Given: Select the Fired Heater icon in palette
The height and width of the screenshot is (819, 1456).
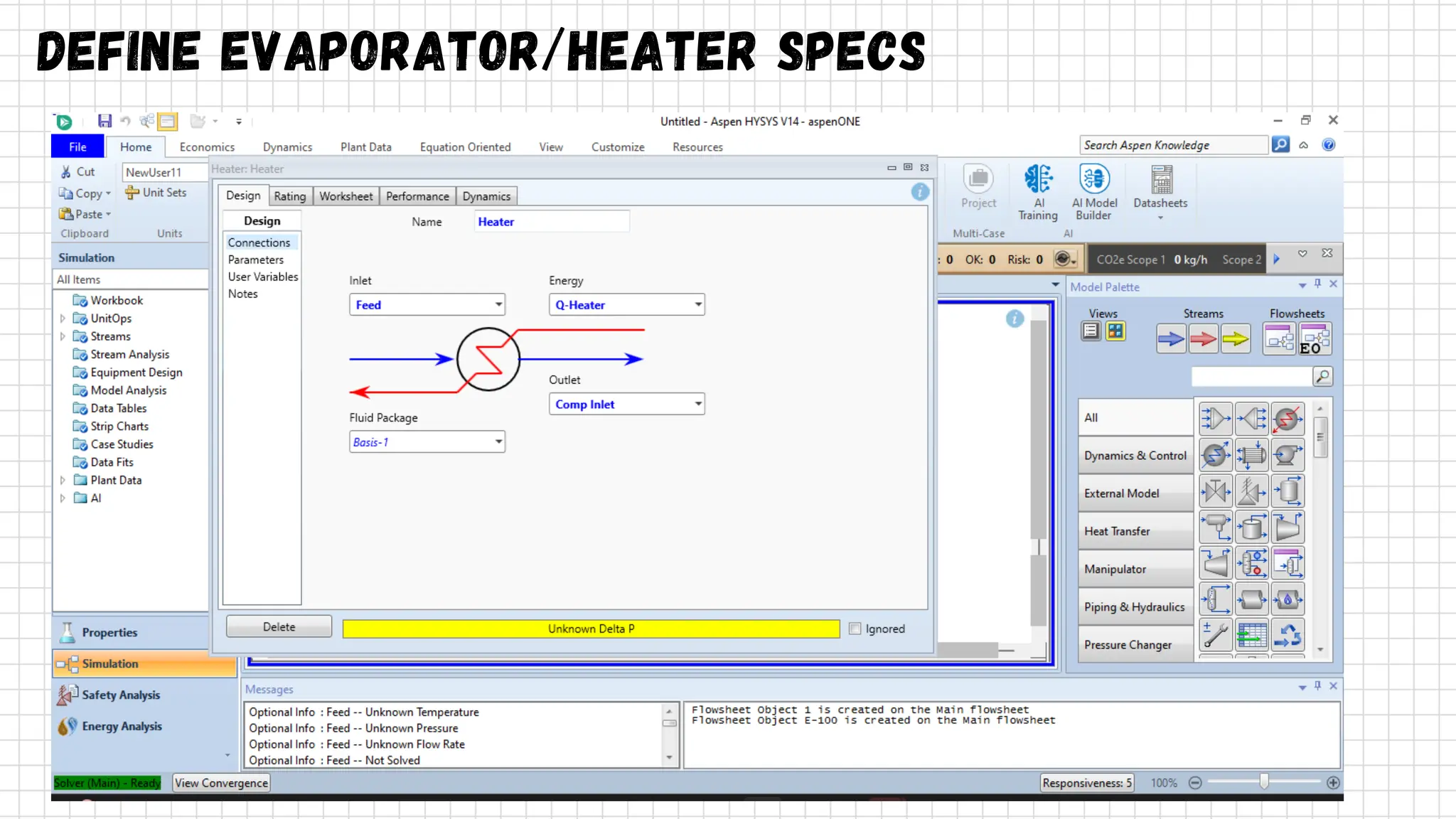Looking at the screenshot, I should pos(1288,600).
